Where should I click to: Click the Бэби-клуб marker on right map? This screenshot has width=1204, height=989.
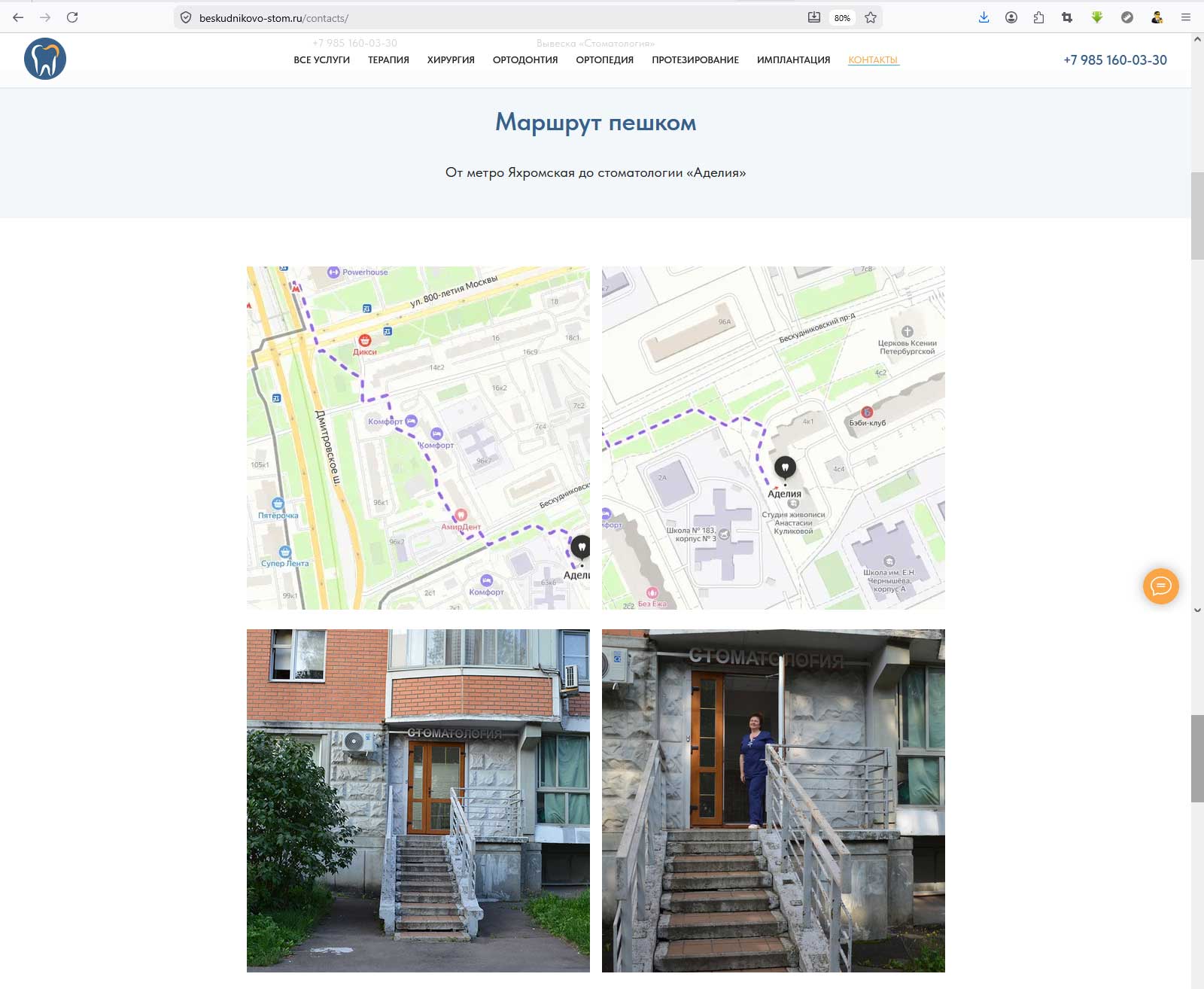click(x=867, y=412)
